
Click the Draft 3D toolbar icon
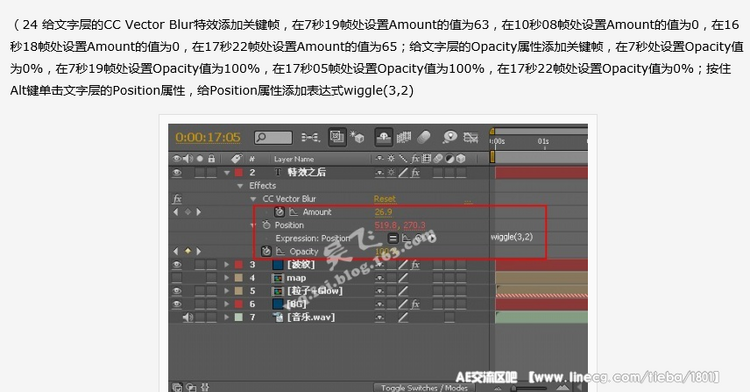357,138
